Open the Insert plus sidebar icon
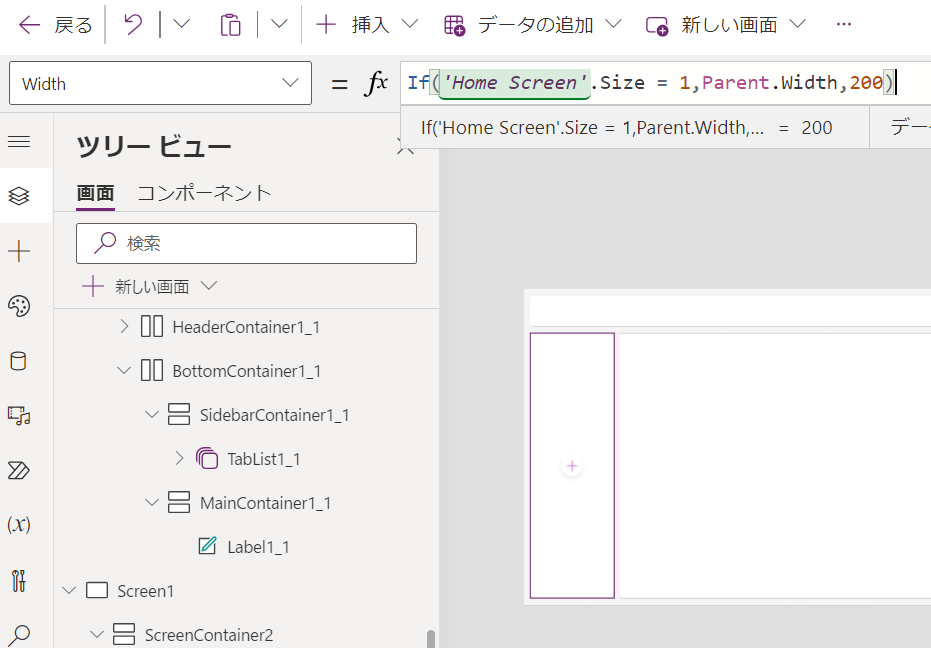 [x=19, y=251]
